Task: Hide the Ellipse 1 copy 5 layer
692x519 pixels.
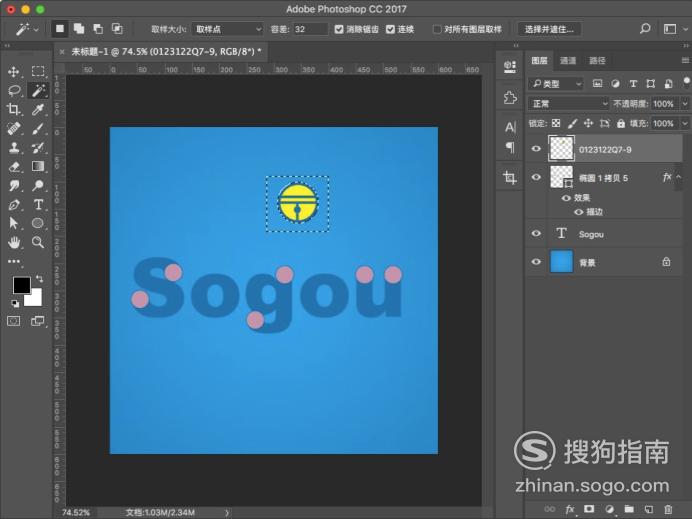Action: 536,177
